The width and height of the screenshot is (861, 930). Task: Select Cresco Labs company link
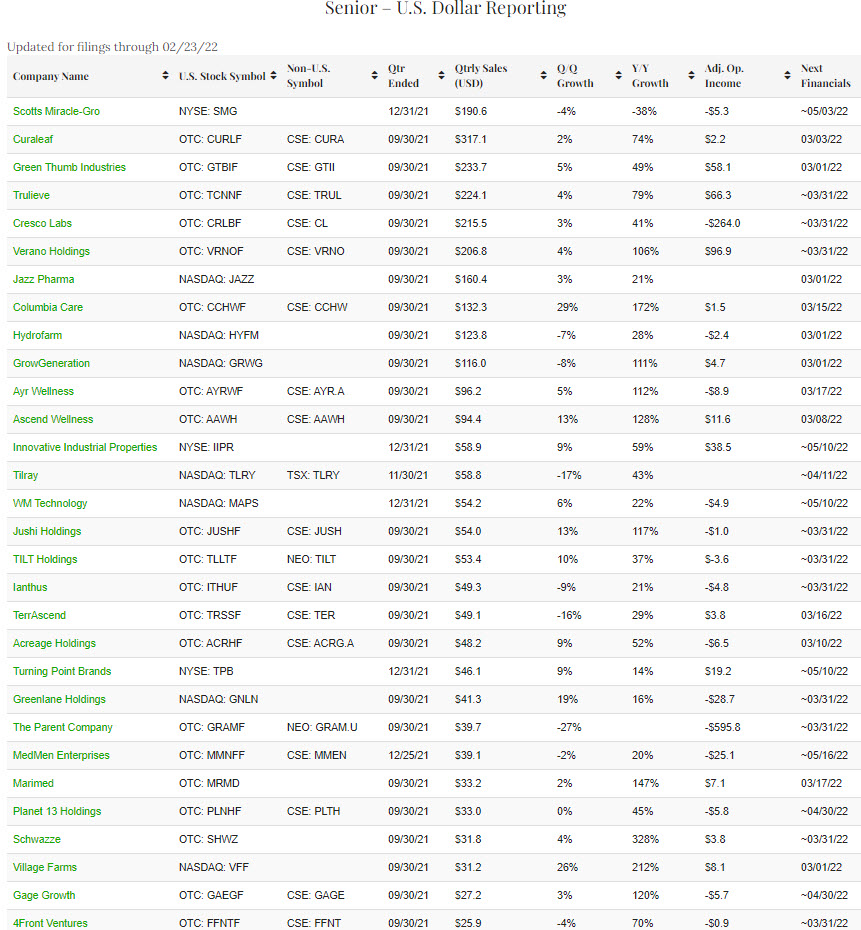pyautogui.click(x=42, y=223)
